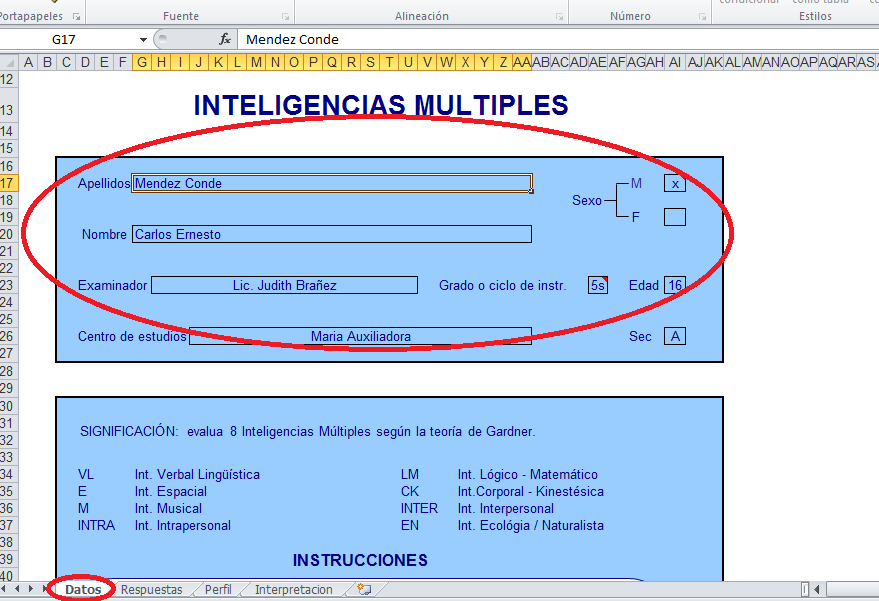Toggle the Sec cell containing A

pyautogui.click(x=675, y=336)
